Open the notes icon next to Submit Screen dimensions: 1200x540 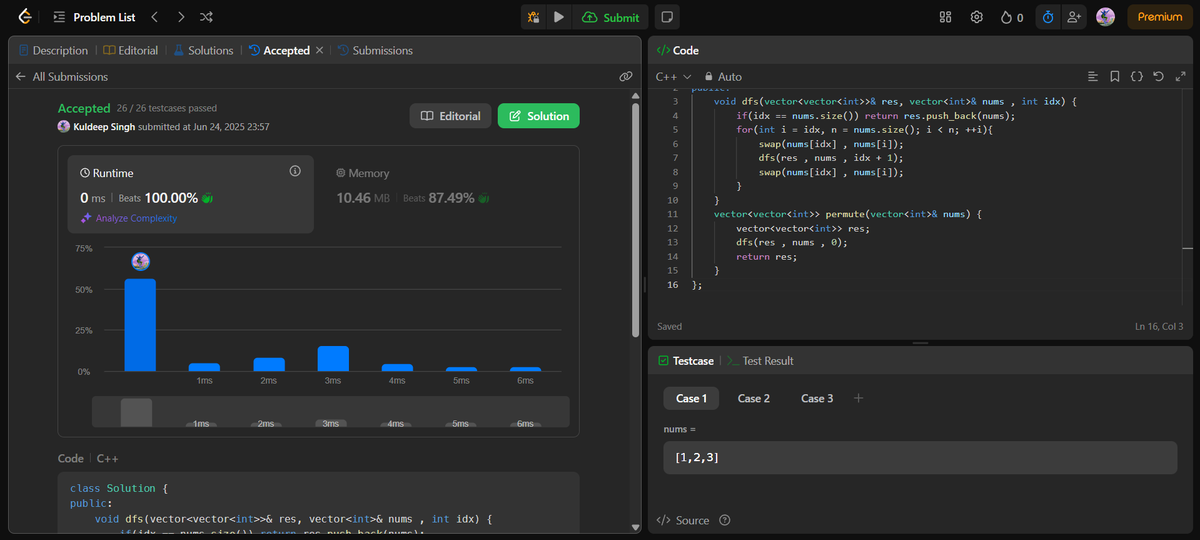pos(666,17)
